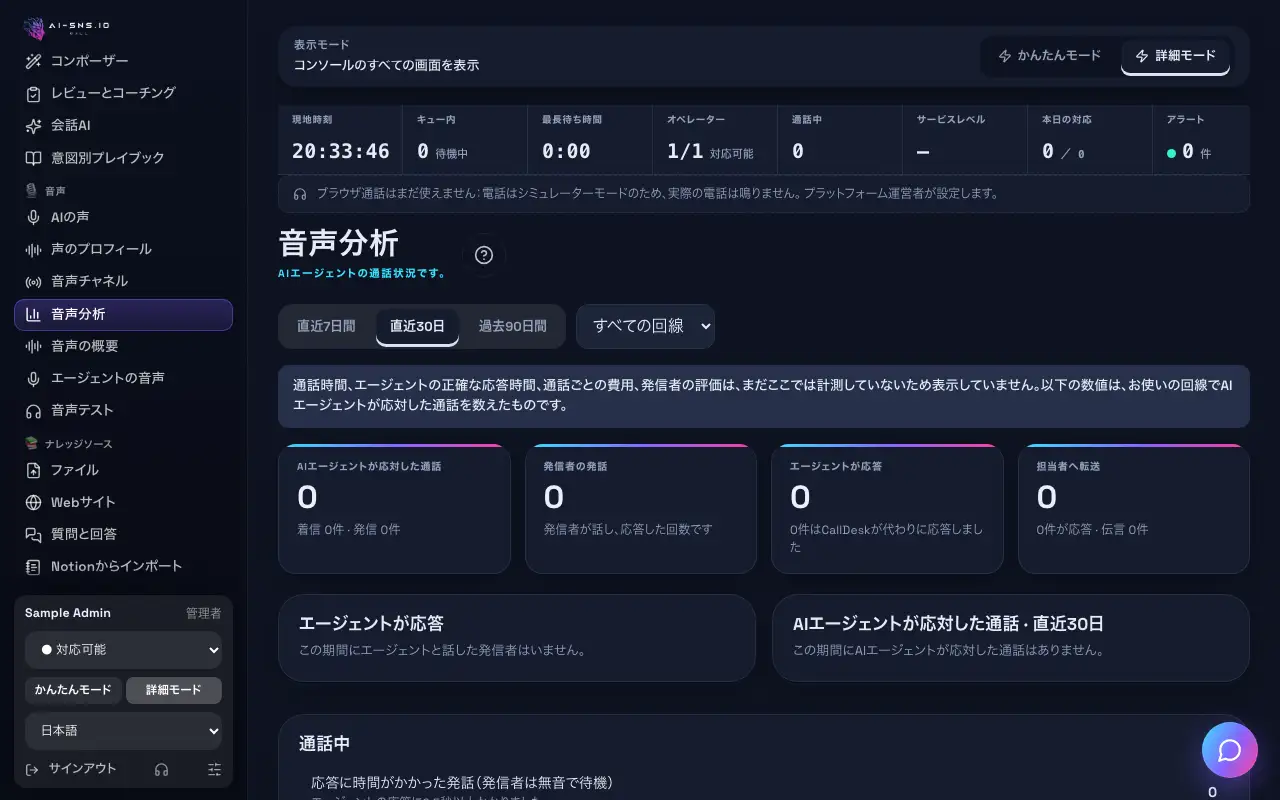The image size is (1280, 800).
Task: Switch to かんたんモード in top bar
Action: 1049,56
